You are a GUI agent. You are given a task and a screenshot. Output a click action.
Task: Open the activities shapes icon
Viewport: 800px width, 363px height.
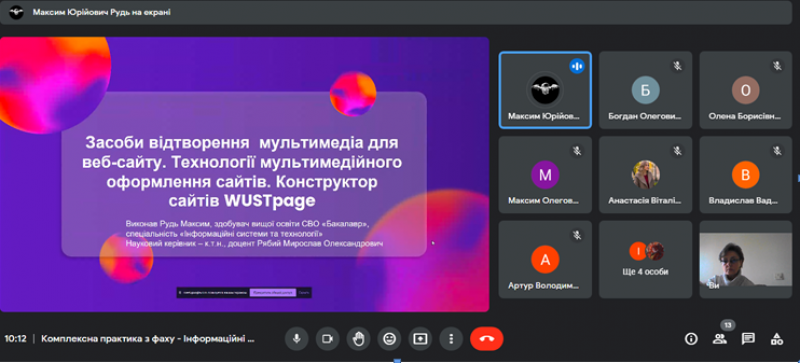(x=777, y=338)
